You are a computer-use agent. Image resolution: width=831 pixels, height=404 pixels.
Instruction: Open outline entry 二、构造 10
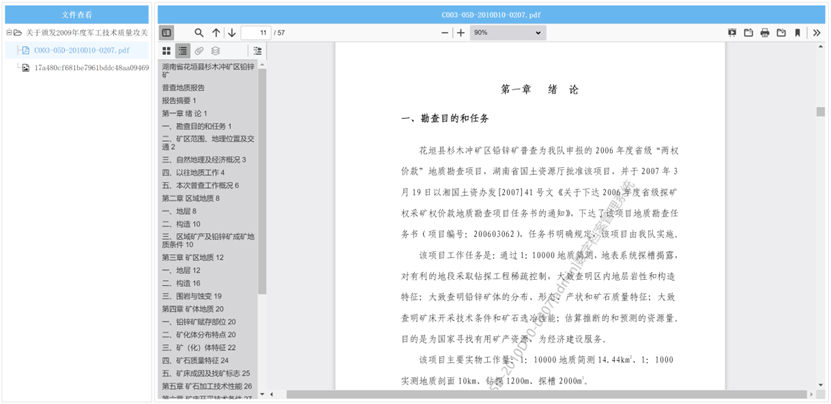point(181,224)
